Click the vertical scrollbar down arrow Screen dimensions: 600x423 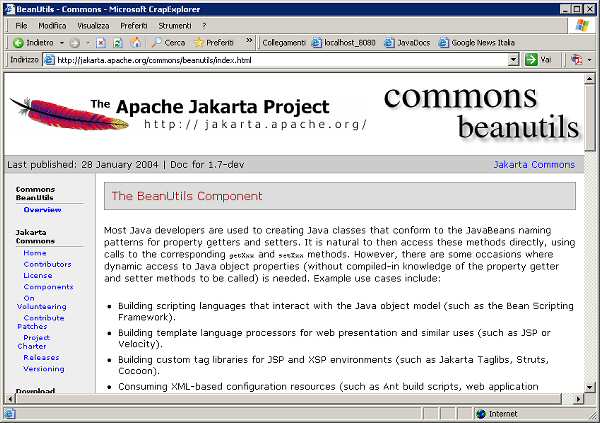pyautogui.click(x=589, y=387)
